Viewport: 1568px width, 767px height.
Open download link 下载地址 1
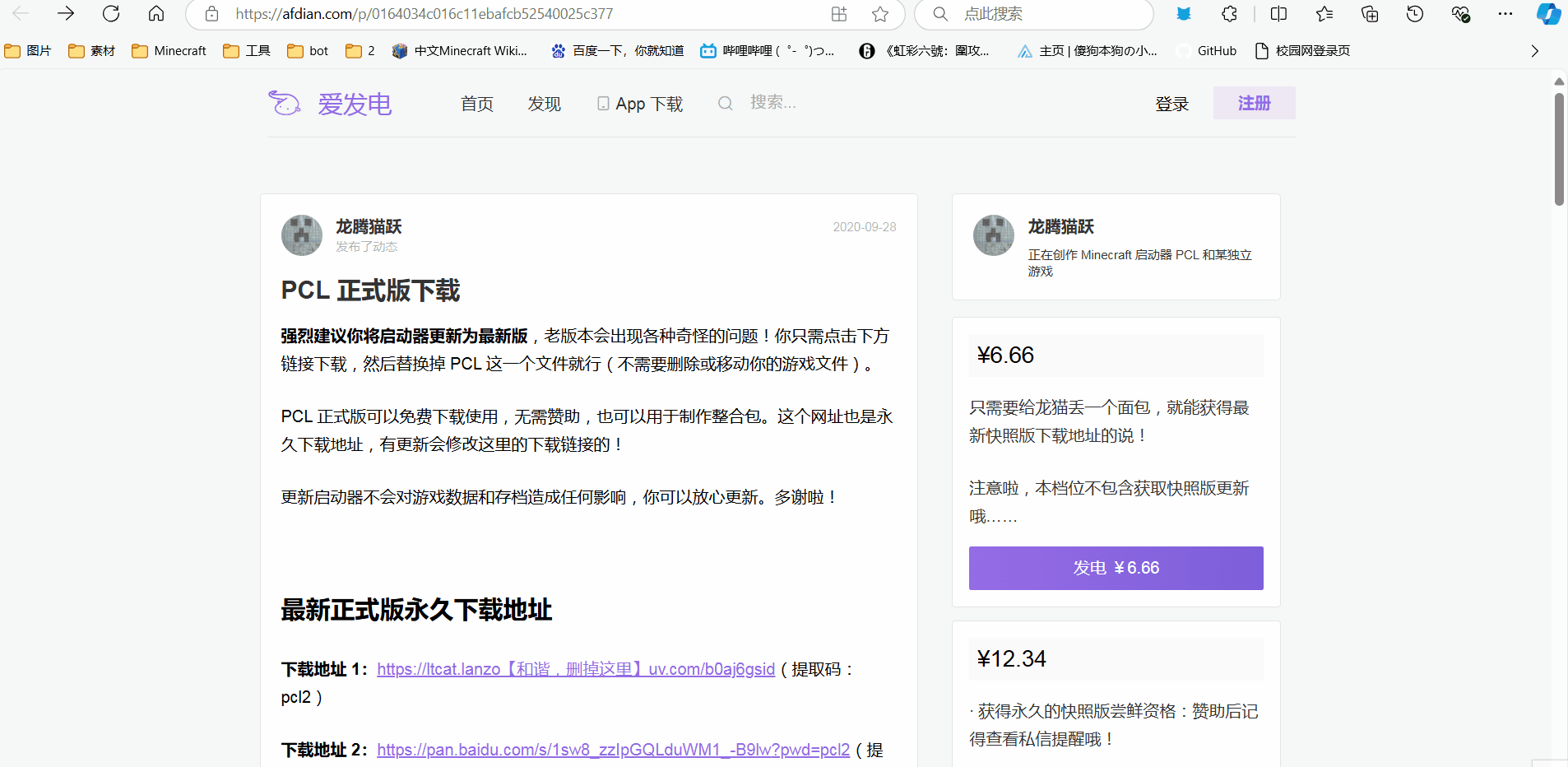575,669
